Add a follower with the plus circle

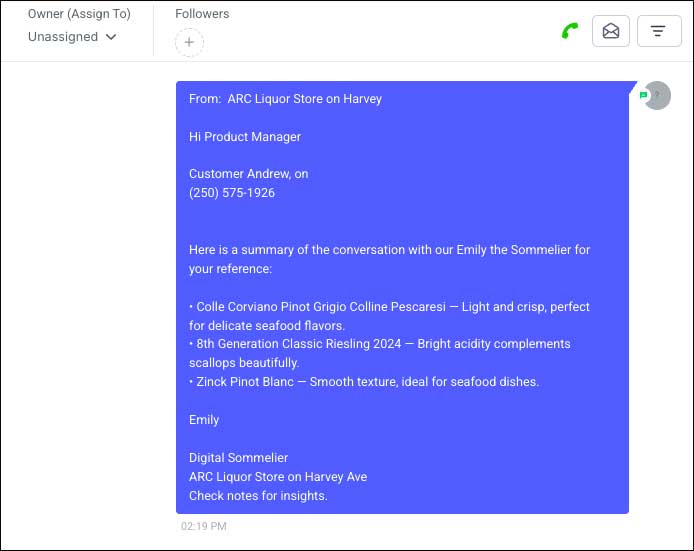pyautogui.click(x=189, y=42)
